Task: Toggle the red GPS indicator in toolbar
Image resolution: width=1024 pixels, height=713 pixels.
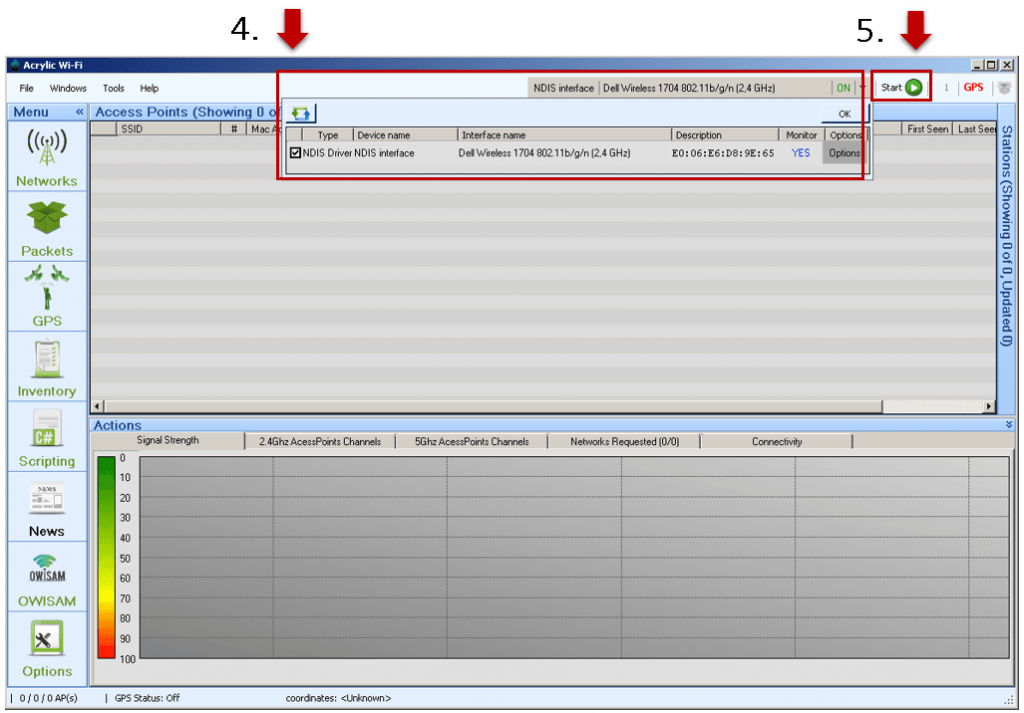Action: click(x=973, y=87)
